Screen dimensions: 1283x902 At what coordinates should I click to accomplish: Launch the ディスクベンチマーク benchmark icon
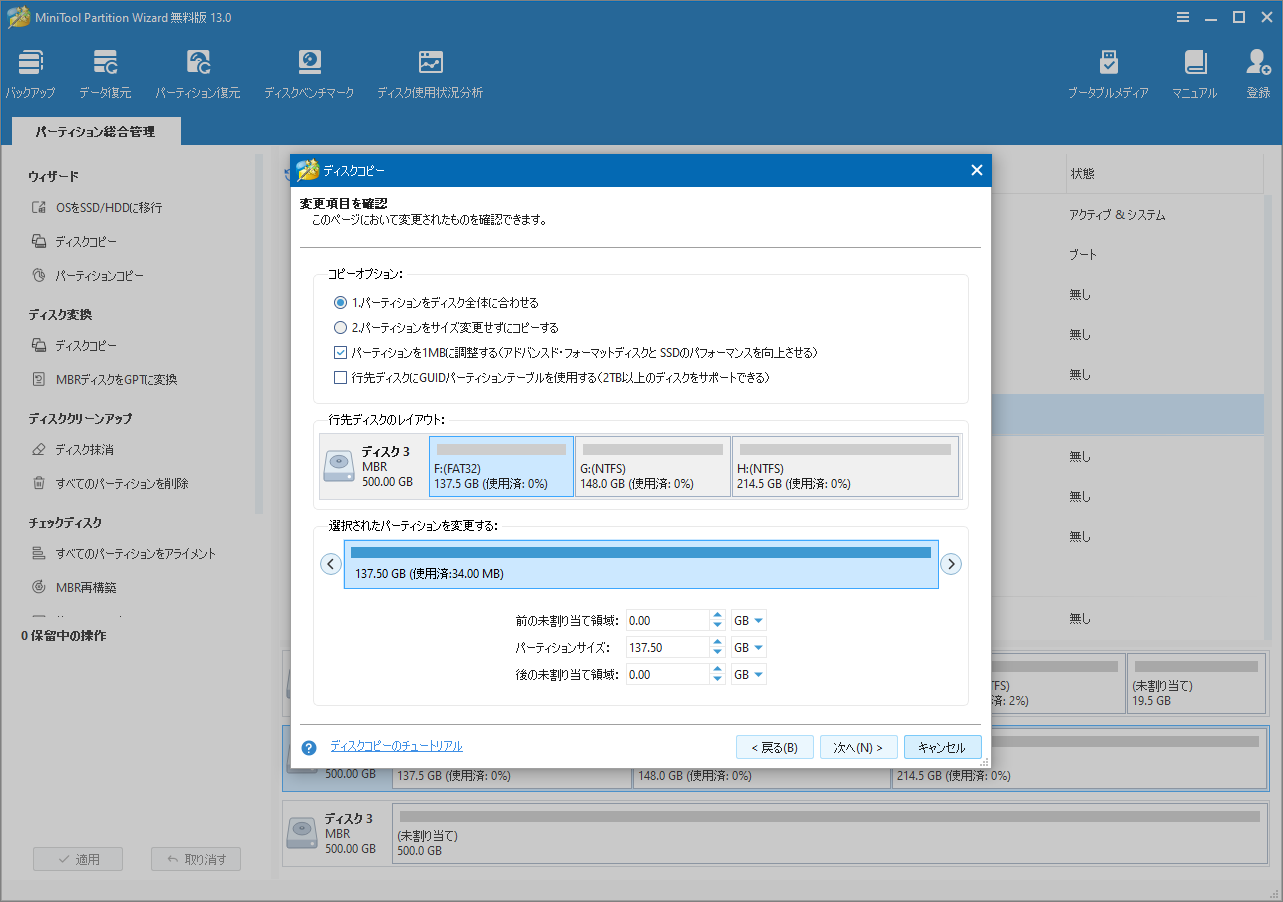pos(309,64)
